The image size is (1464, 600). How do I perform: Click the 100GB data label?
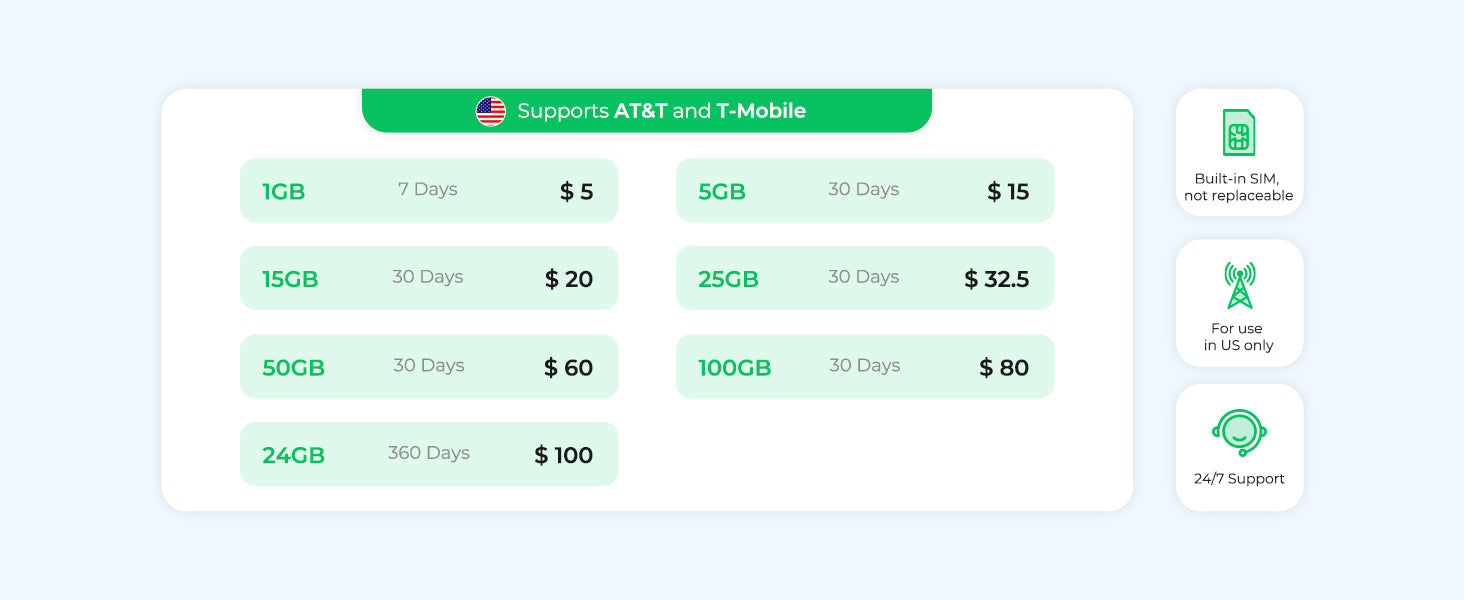click(x=735, y=368)
